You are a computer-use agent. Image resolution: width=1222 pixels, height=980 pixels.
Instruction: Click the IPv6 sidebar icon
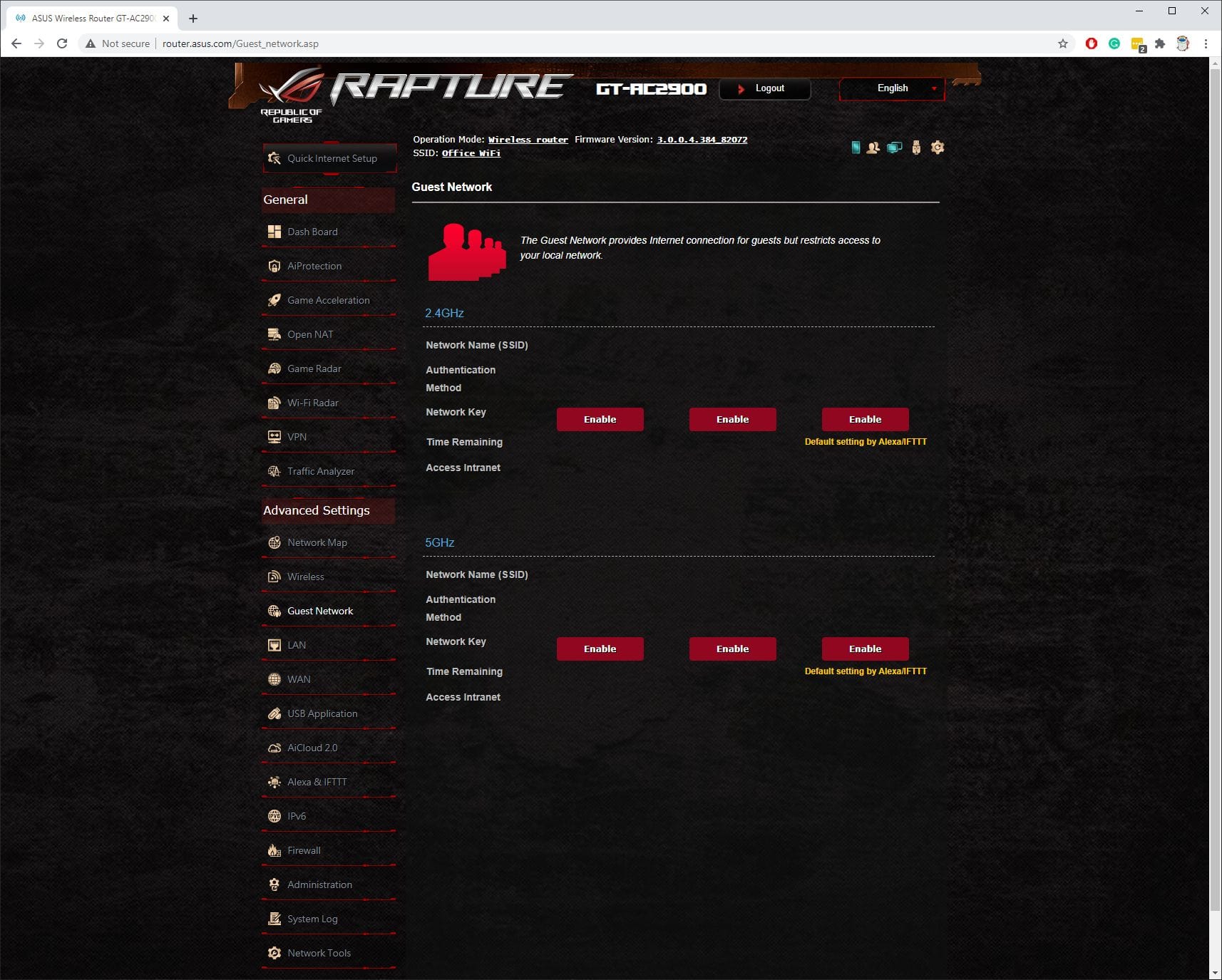[274, 816]
